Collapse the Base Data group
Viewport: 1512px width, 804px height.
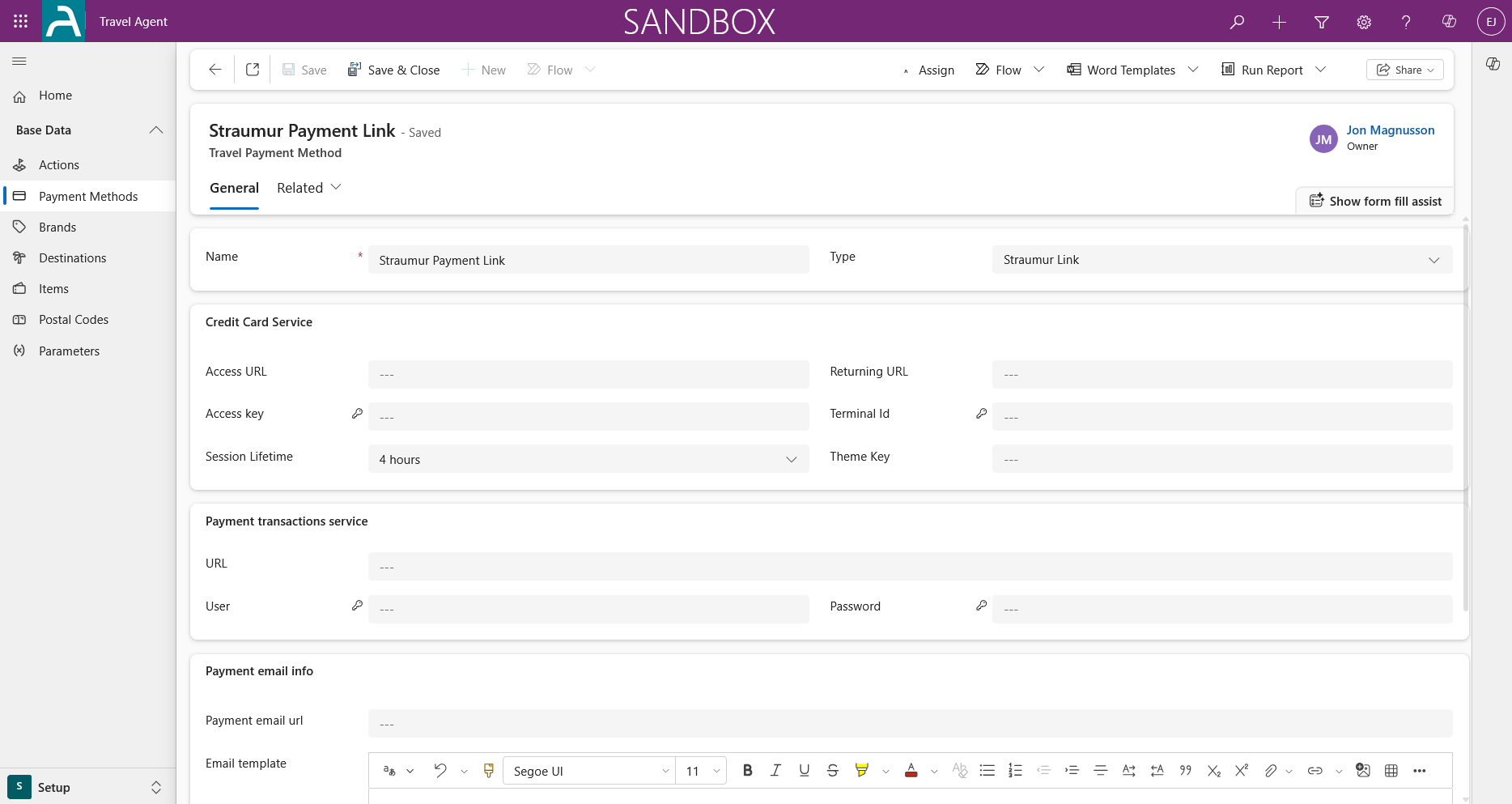tap(156, 130)
